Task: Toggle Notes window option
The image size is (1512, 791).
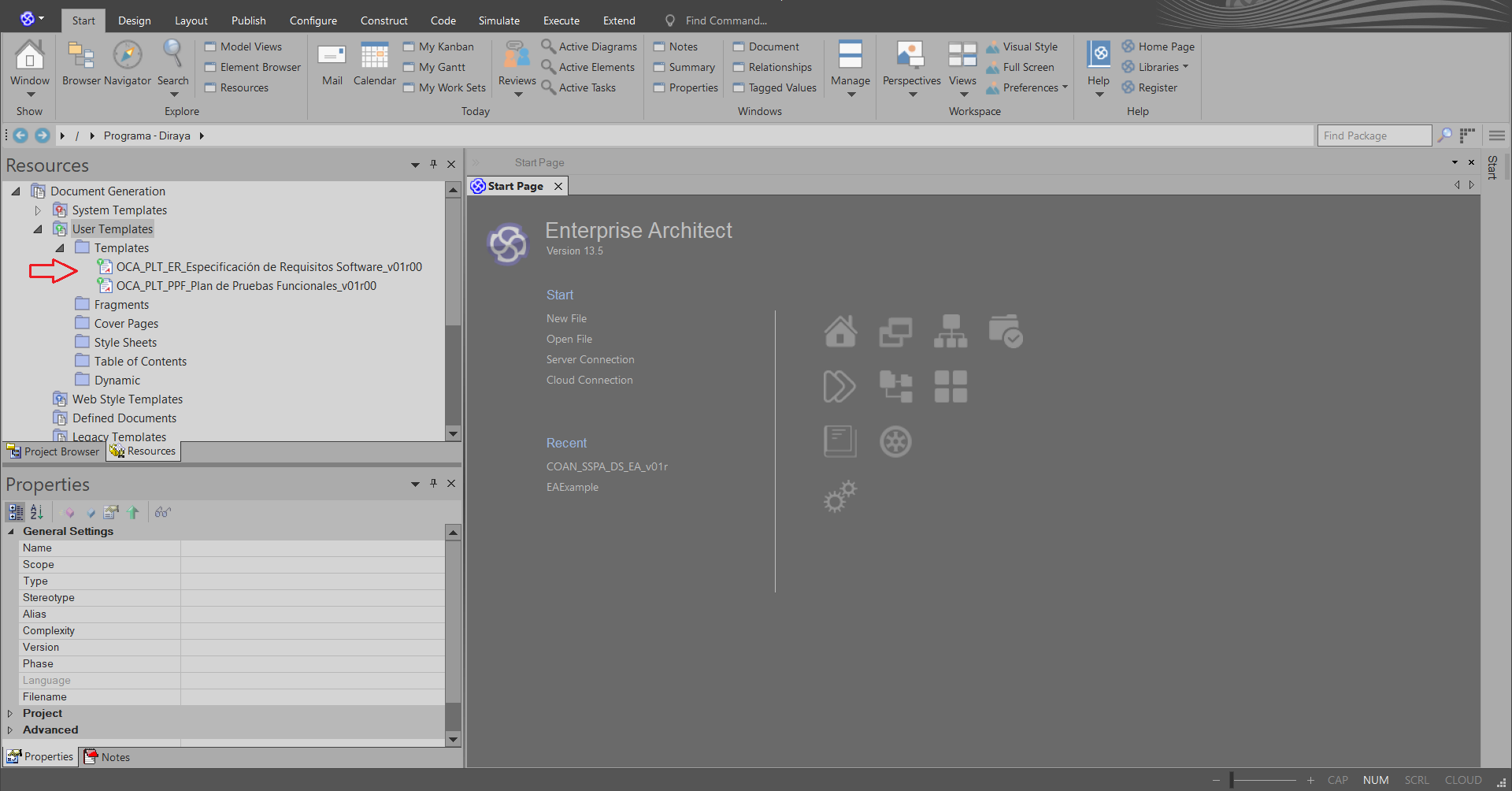Action: [675, 46]
